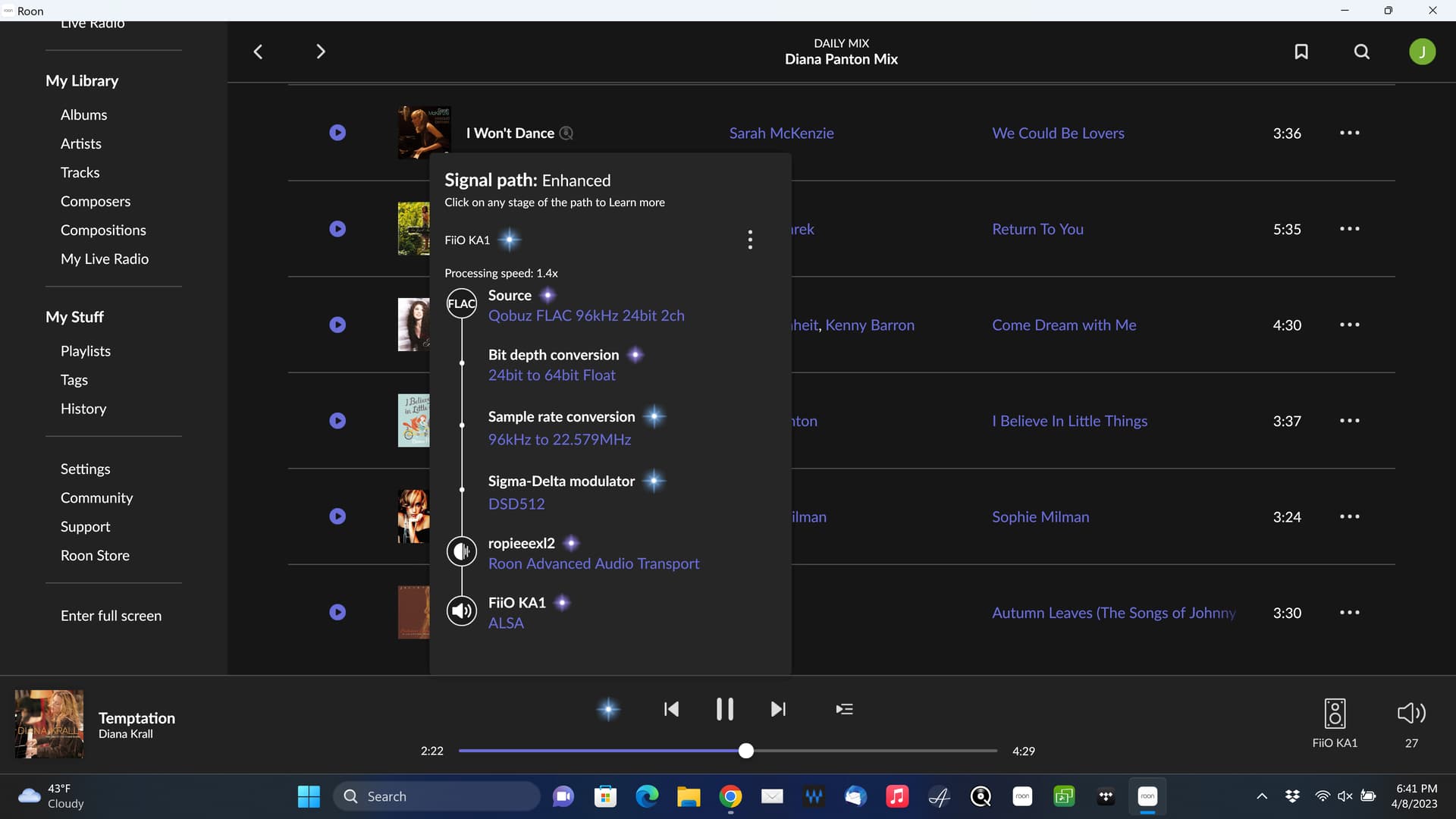Viewport: 1456px width, 819px height.
Task: Go back with the left arrow
Action: pyautogui.click(x=258, y=52)
